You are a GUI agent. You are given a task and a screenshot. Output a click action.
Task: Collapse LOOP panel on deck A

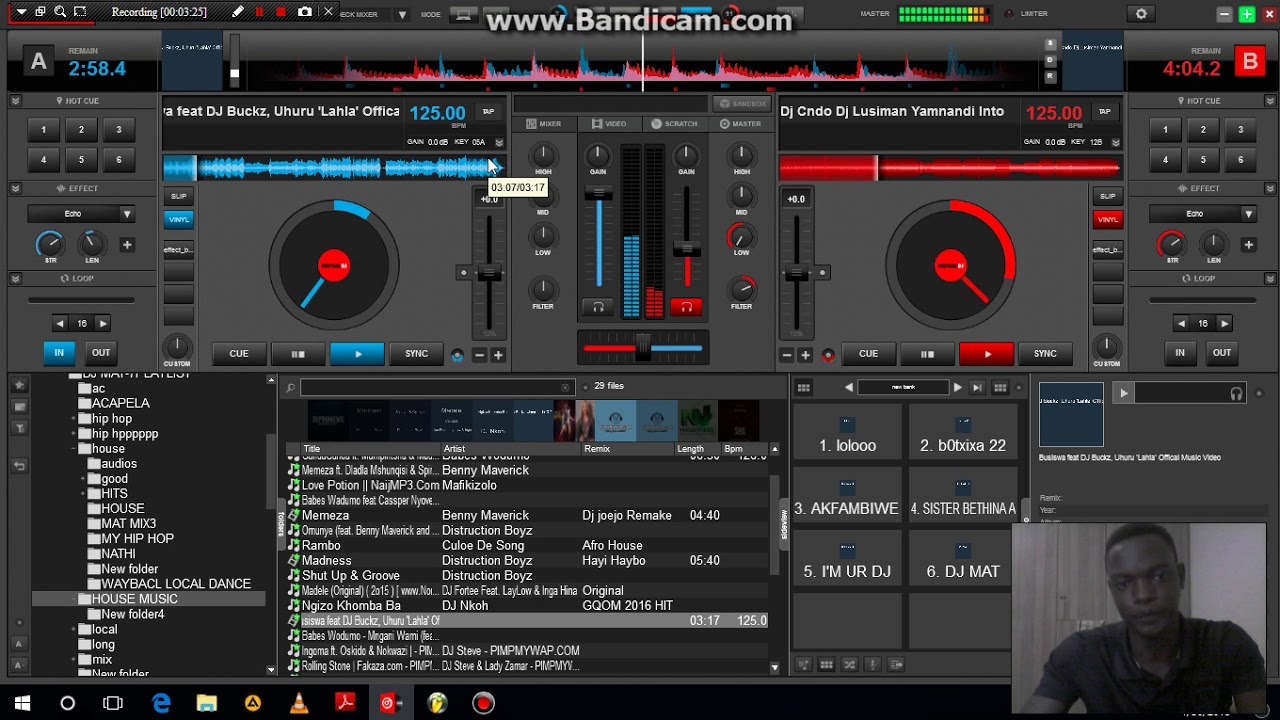click(x=15, y=278)
